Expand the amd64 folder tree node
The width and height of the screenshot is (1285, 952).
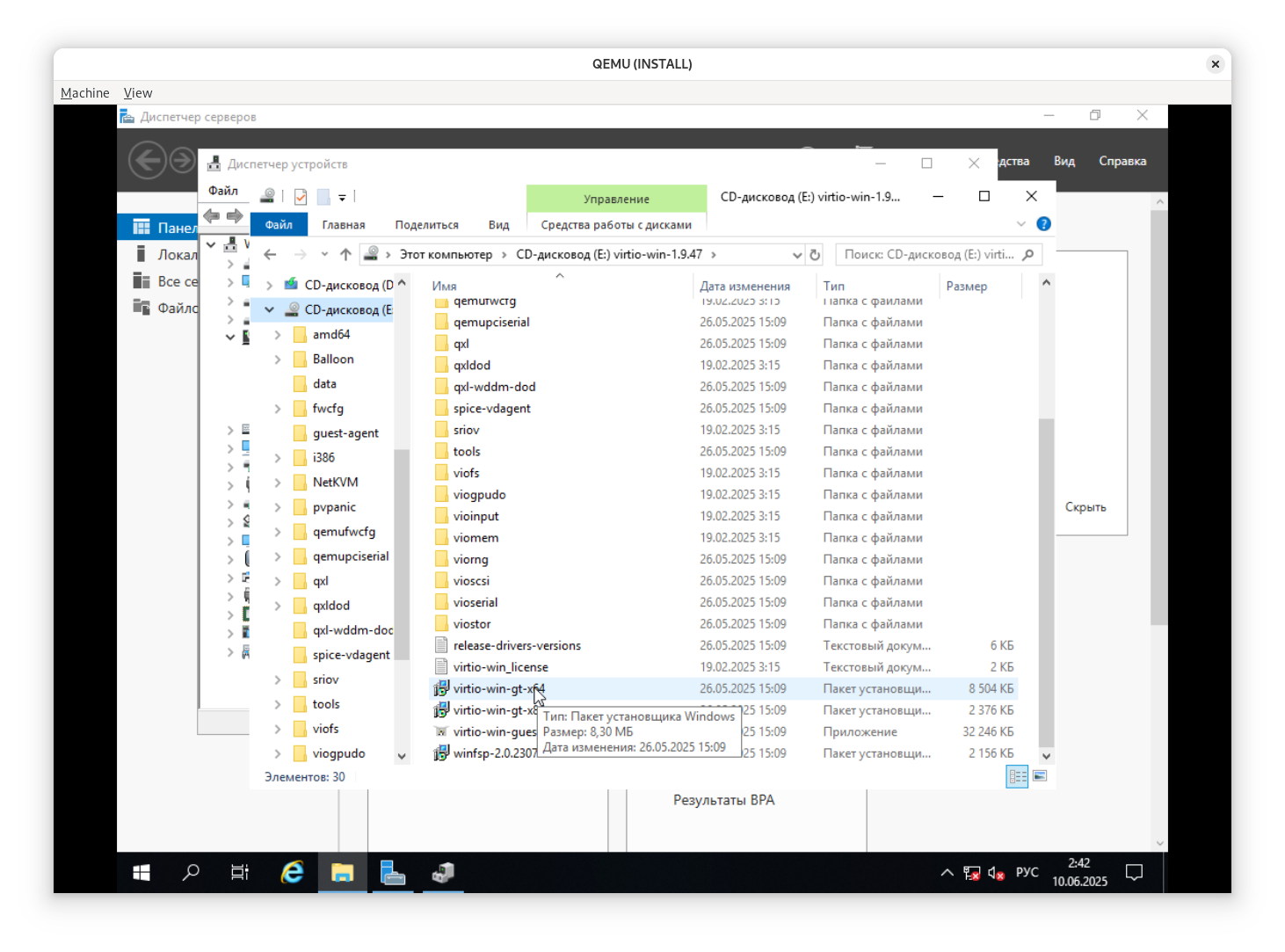[278, 335]
